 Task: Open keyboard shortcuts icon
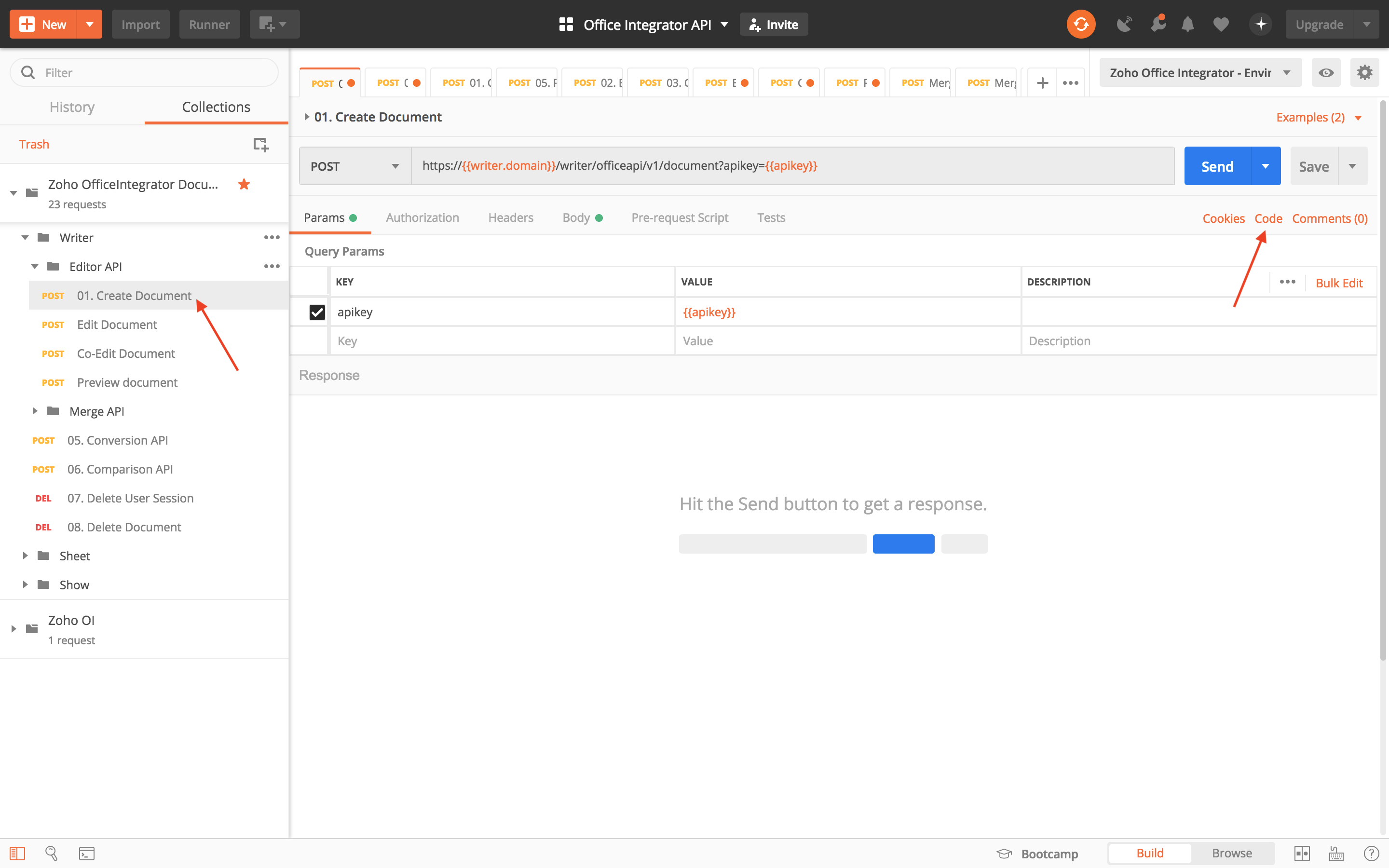point(1336,853)
